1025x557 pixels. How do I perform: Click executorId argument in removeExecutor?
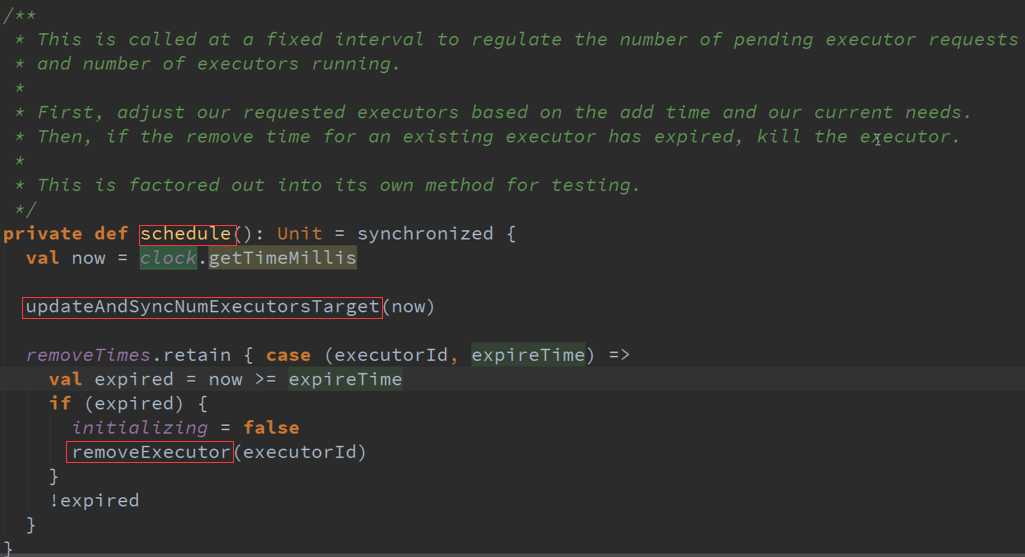[299, 452]
